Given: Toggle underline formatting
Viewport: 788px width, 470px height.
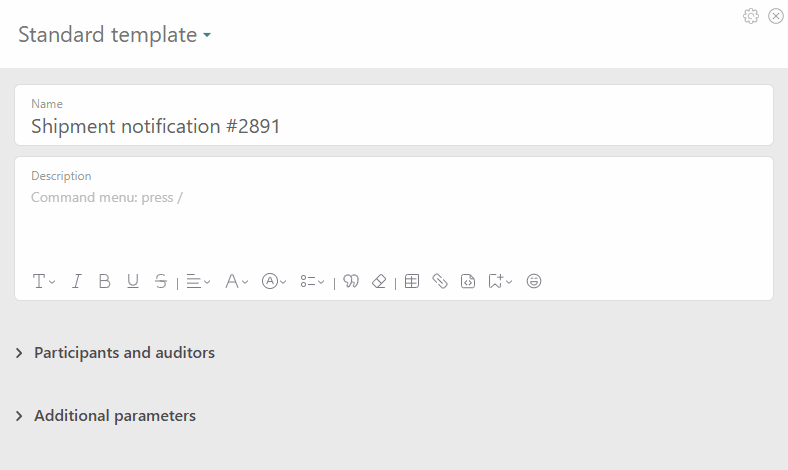Looking at the screenshot, I should tap(133, 282).
